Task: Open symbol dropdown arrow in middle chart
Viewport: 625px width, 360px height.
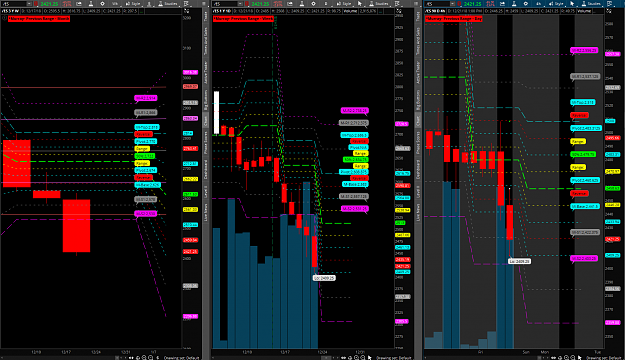Action: (x=240, y=4)
